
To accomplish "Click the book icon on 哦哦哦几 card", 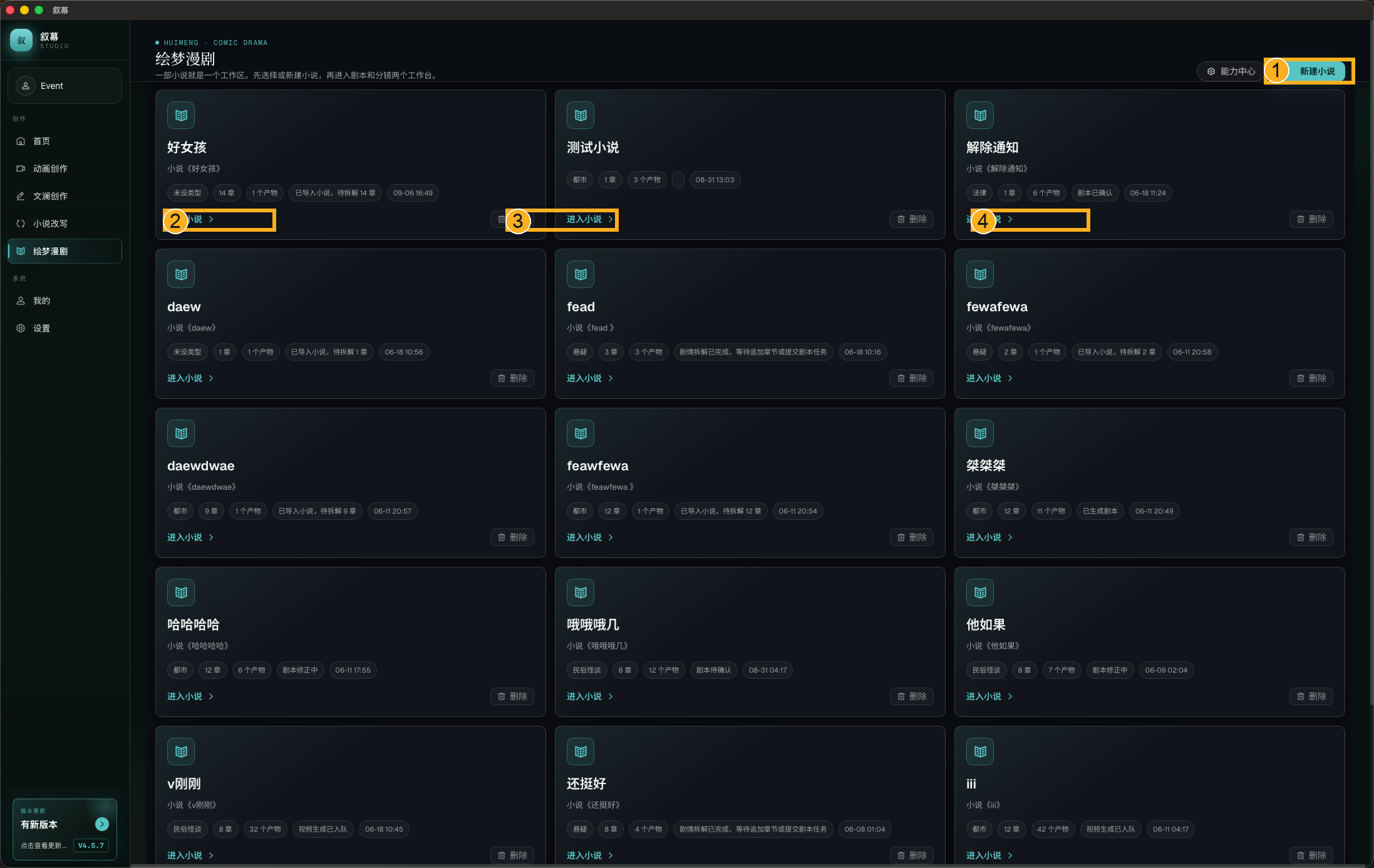I will [x=581, y=592].
